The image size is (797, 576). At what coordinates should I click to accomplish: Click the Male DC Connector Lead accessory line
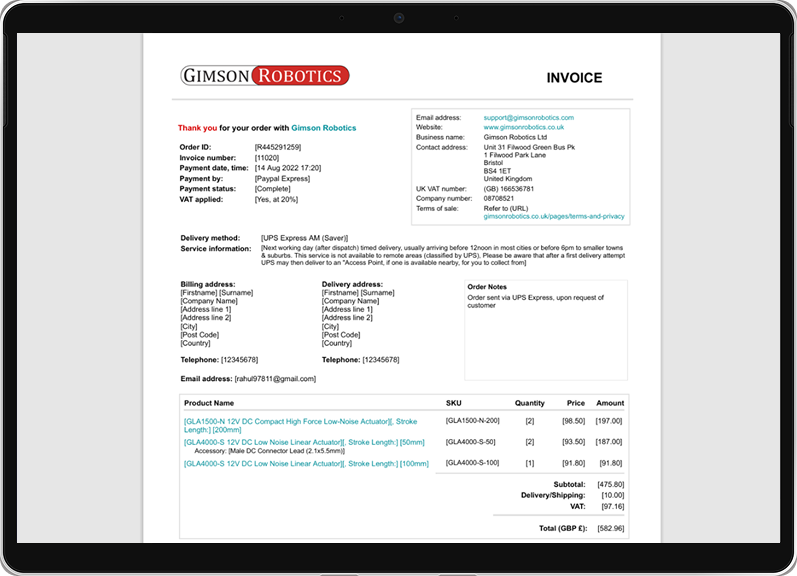[x=269, y=451]
